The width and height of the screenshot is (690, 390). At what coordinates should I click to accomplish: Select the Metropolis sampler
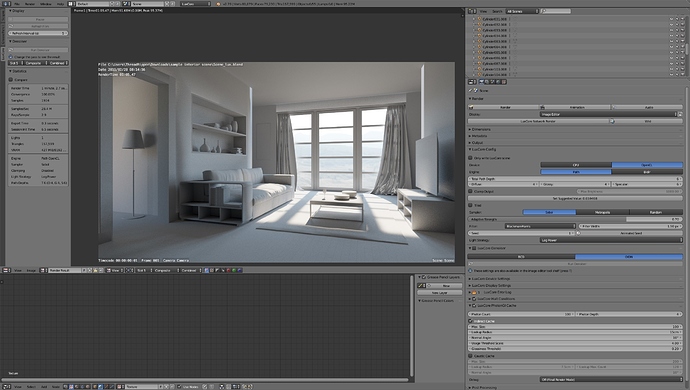click(x=602, y=212)
